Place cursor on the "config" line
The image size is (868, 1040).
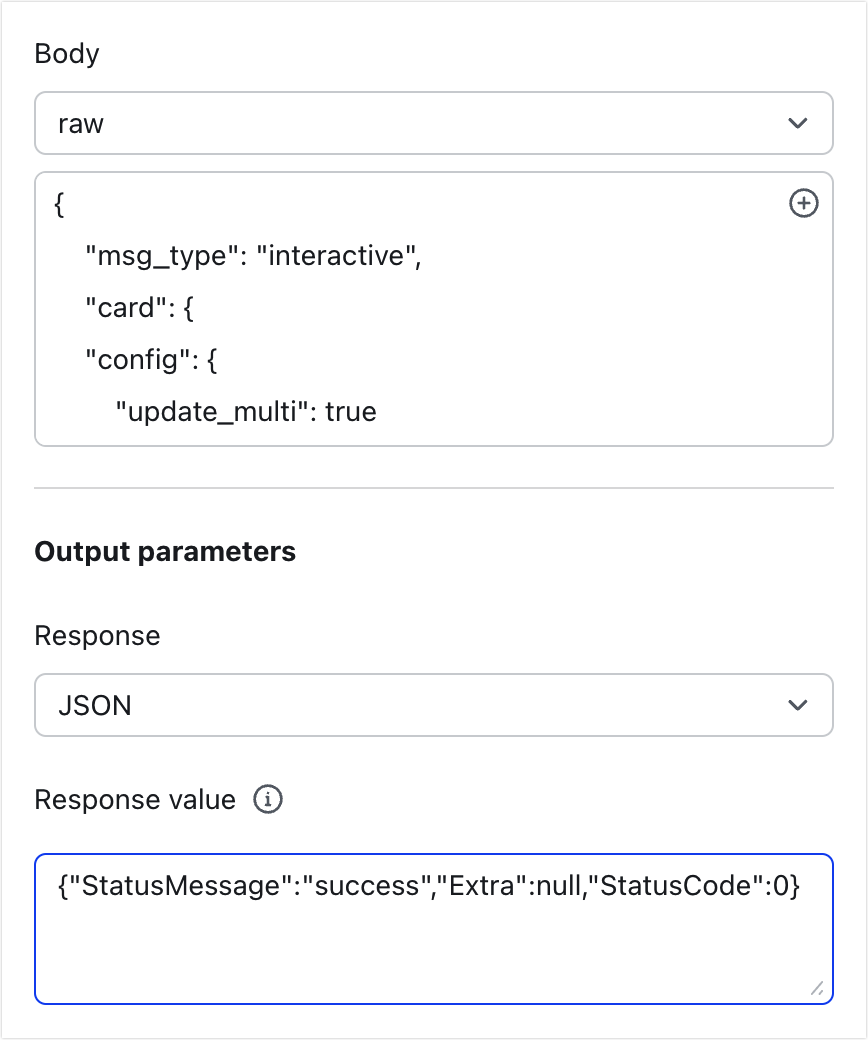pos(151,360)
